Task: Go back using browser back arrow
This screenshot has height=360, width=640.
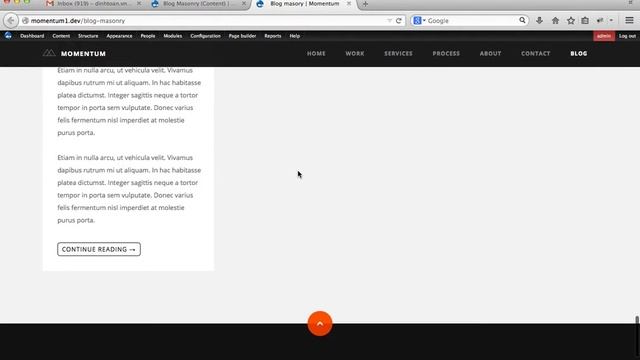Action: tap(11, 20)
